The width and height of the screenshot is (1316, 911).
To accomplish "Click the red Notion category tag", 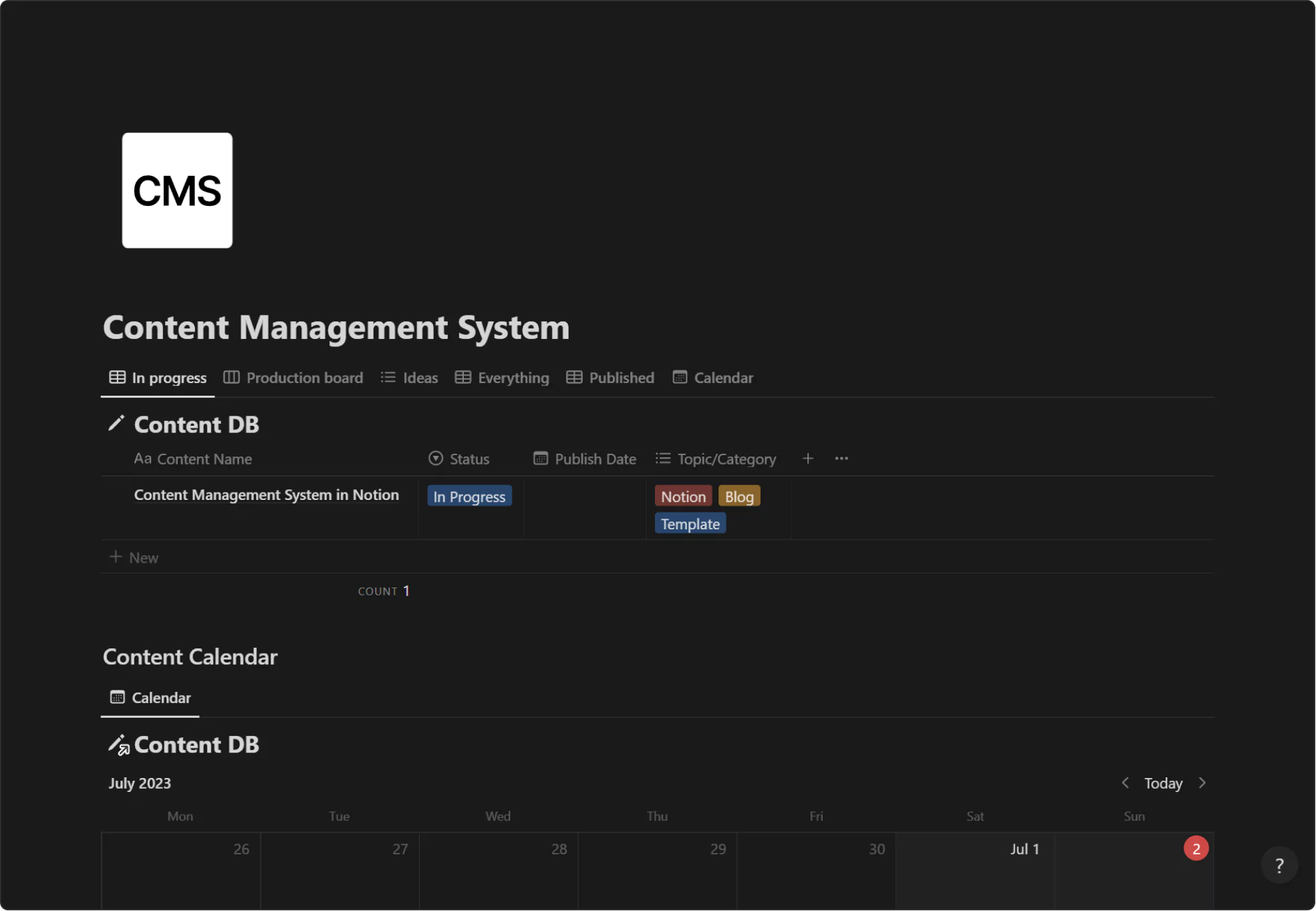I will point(683,497).
